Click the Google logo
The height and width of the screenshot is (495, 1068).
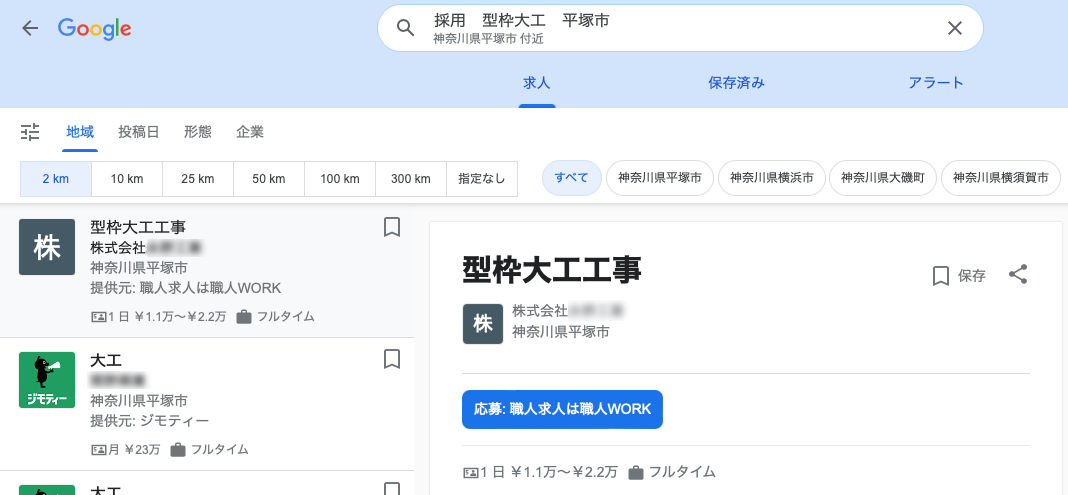point(95,28)
